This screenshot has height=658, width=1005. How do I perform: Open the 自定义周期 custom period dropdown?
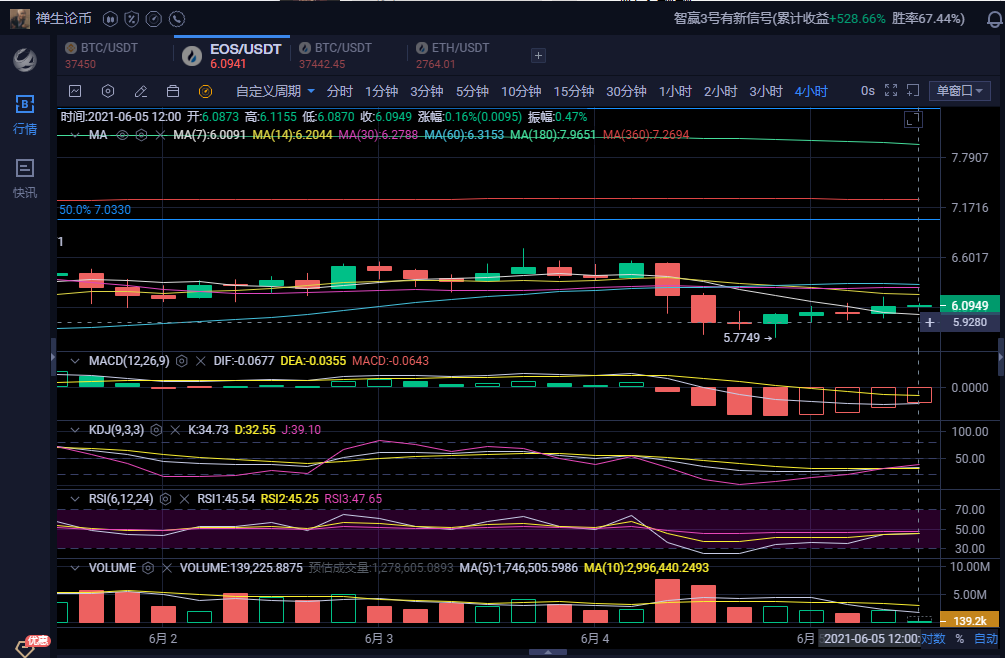(x=275, y=91)
